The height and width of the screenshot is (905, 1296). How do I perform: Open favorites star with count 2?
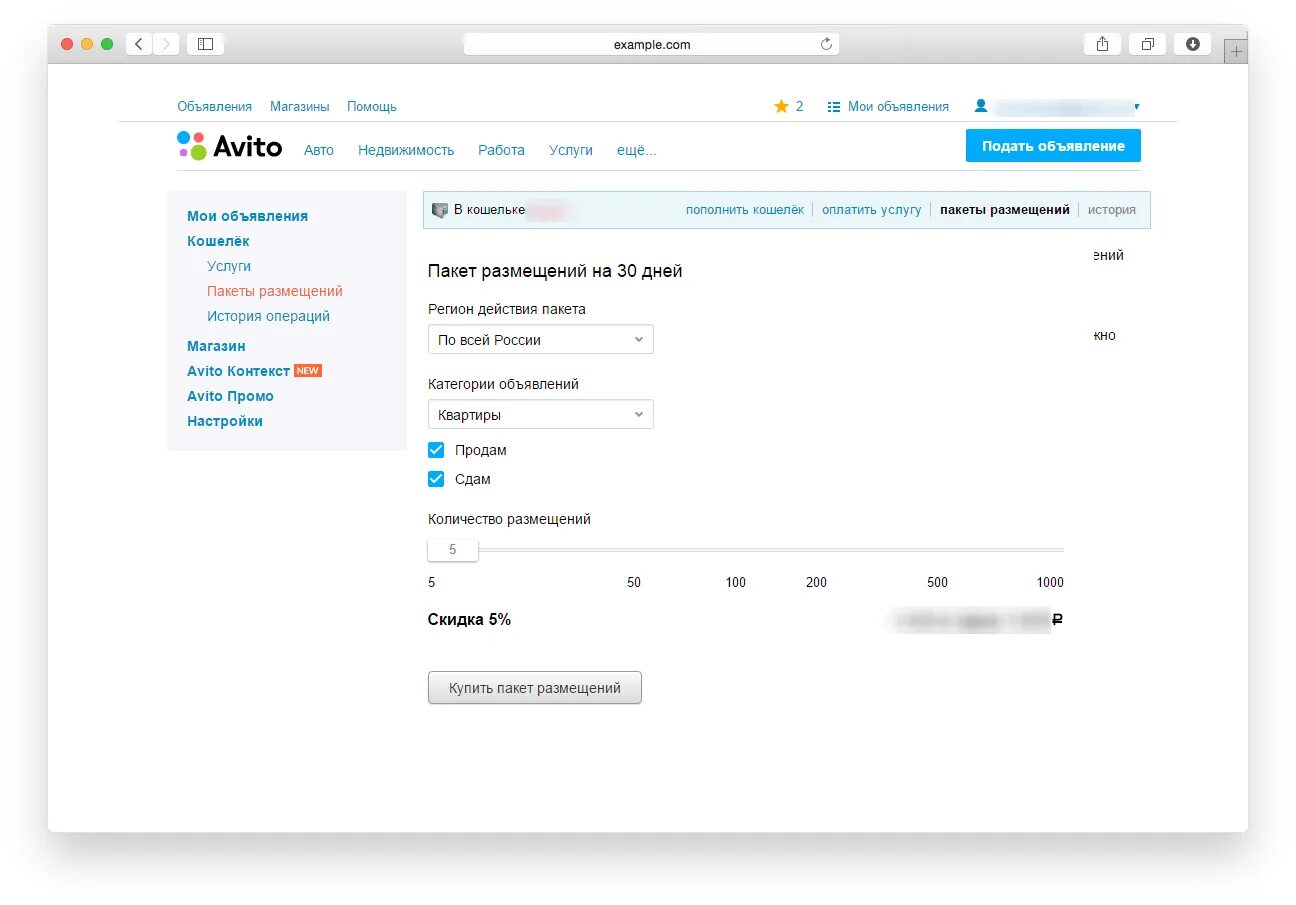coord(788,106)
